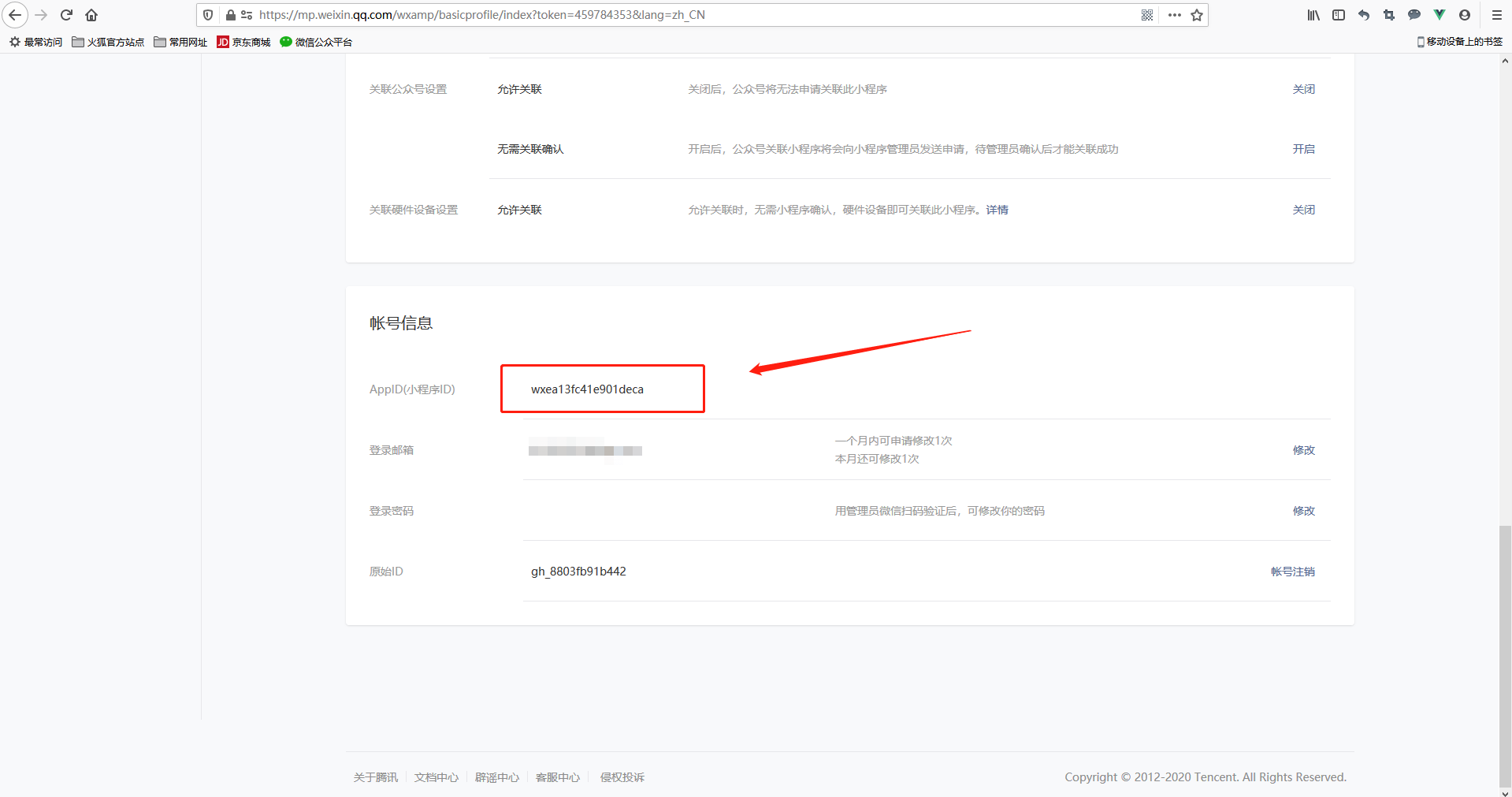Image resolution: width=1512 pixels, height=797 pixels.
Task: Click the browser back arrow button
Action: (x=15, y=15)
